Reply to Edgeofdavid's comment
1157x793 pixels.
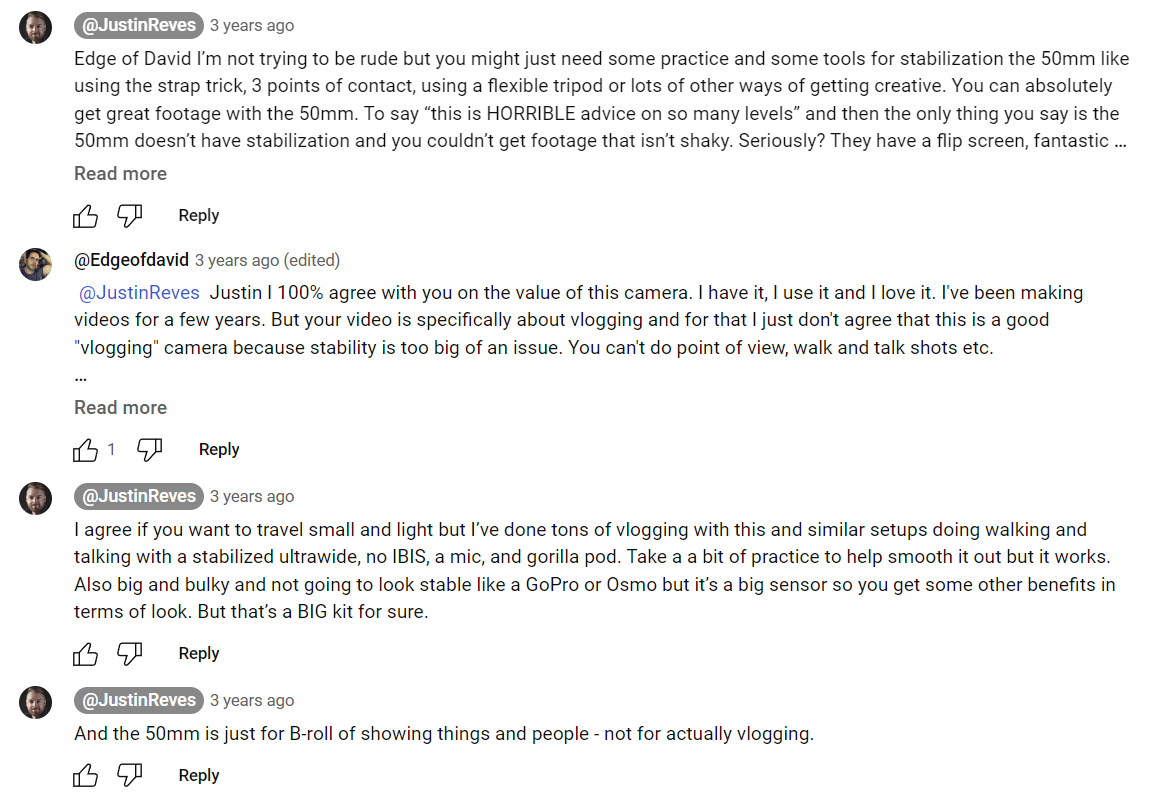coord(219,449)
